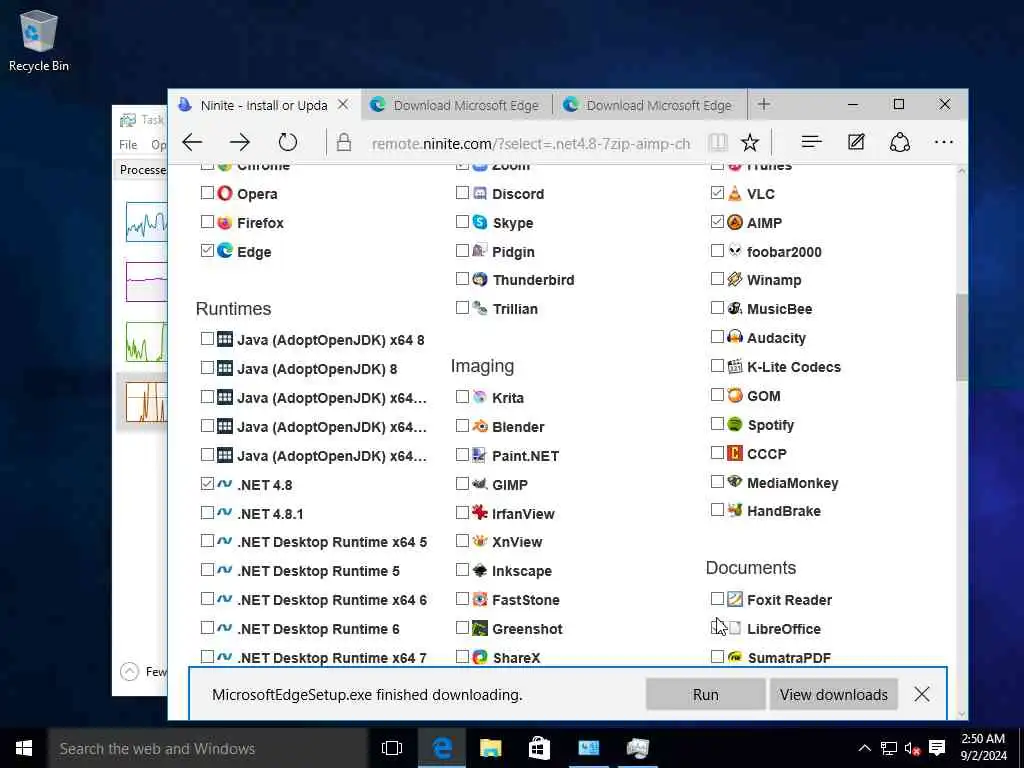1024x768 pixels.
Task: Check Java (AdoptOpenJDK) x64 8 checkbox
Action: coord(207,338)
